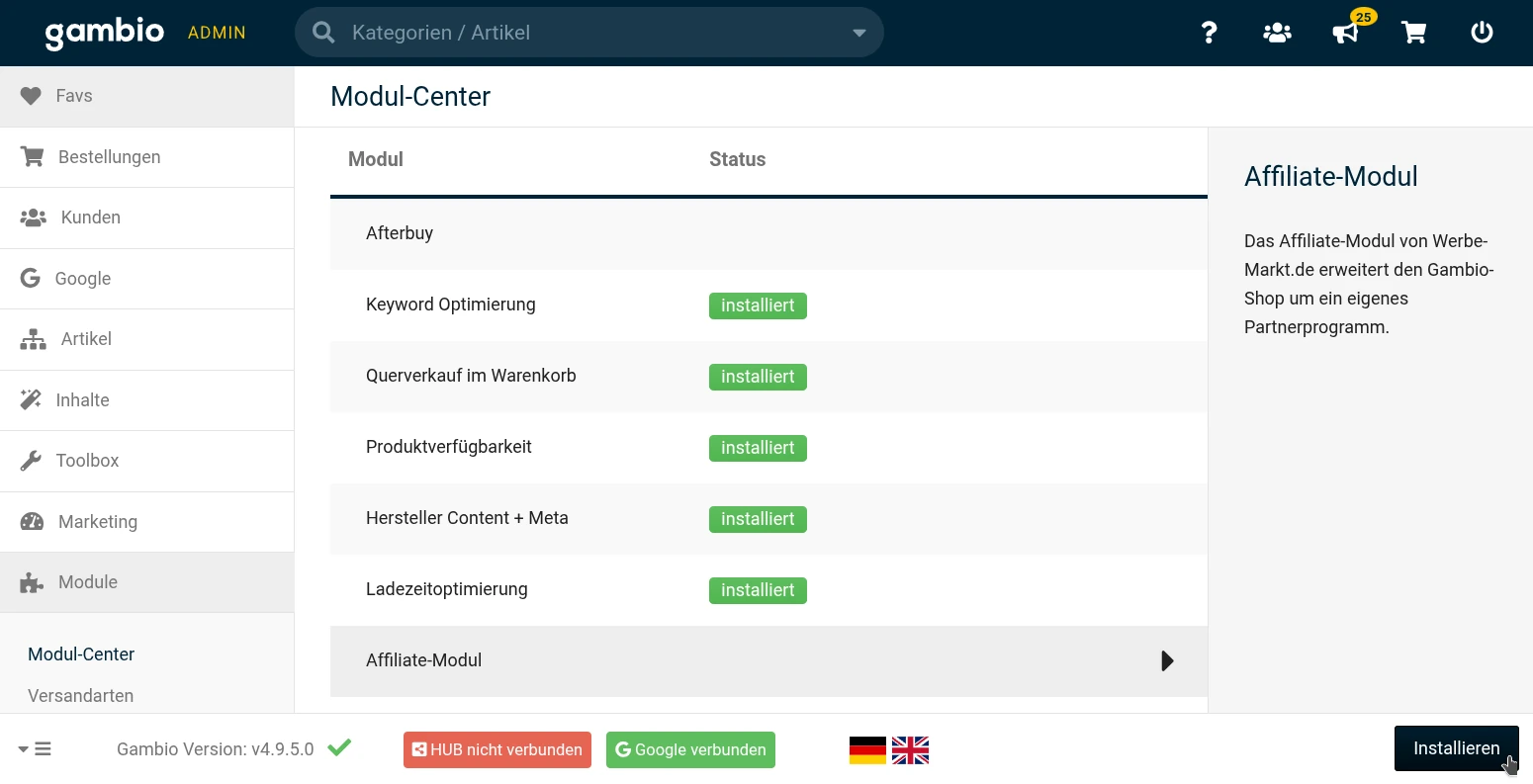The image size is (1533, 784).
Task: Select Hersteller Content + Meta row
Action: (x=768, y=518)
